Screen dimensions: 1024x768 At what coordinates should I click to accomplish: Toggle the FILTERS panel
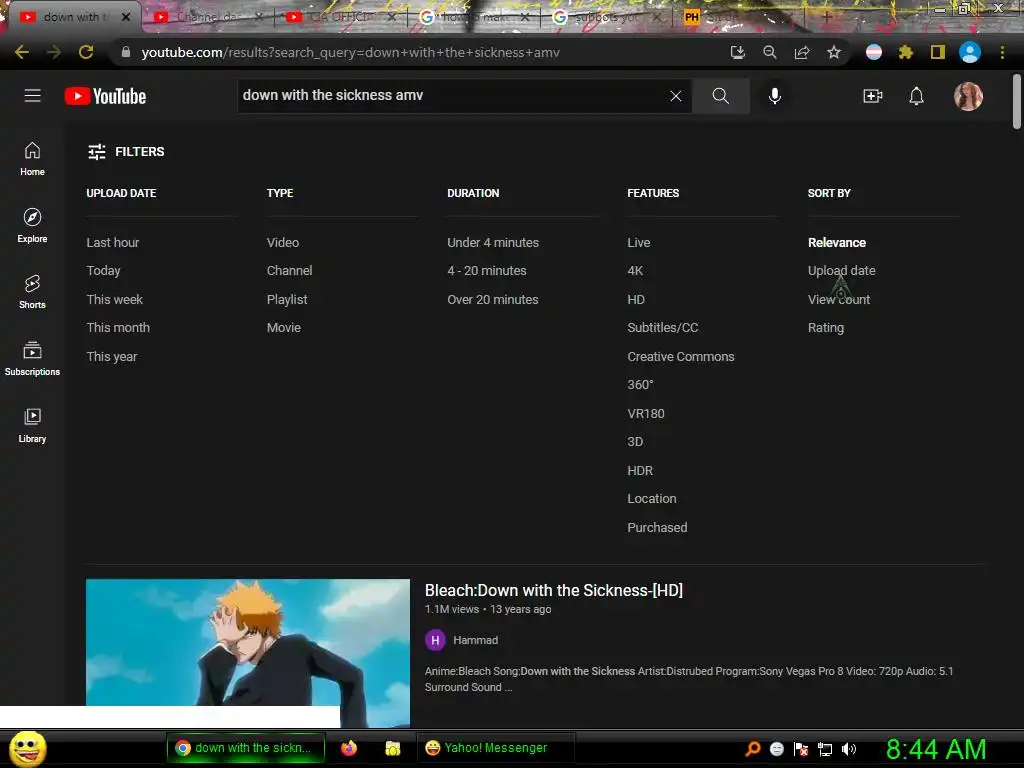(126, 152)
